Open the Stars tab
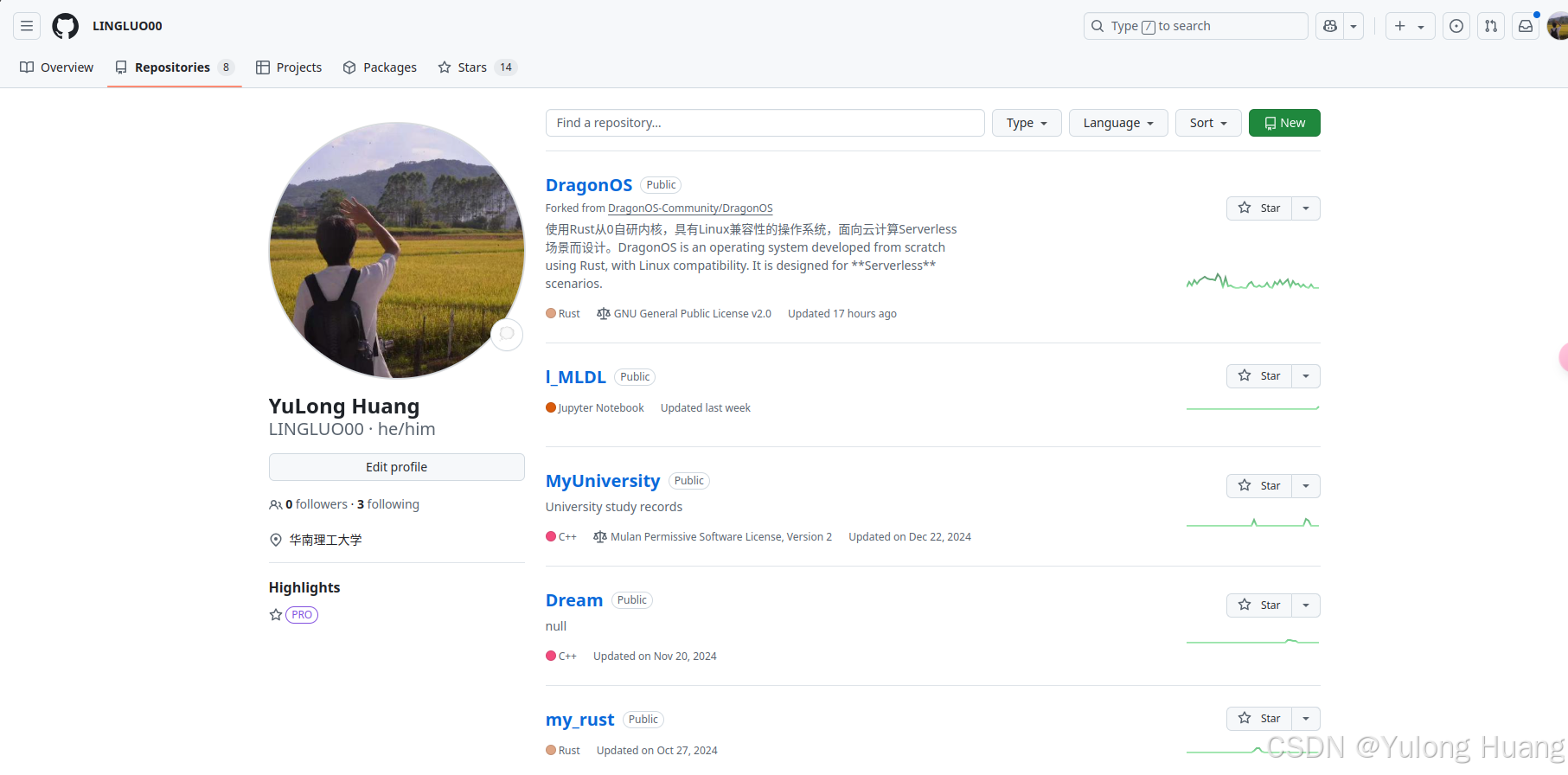1568x775 pixels. [x=477, y=67]
